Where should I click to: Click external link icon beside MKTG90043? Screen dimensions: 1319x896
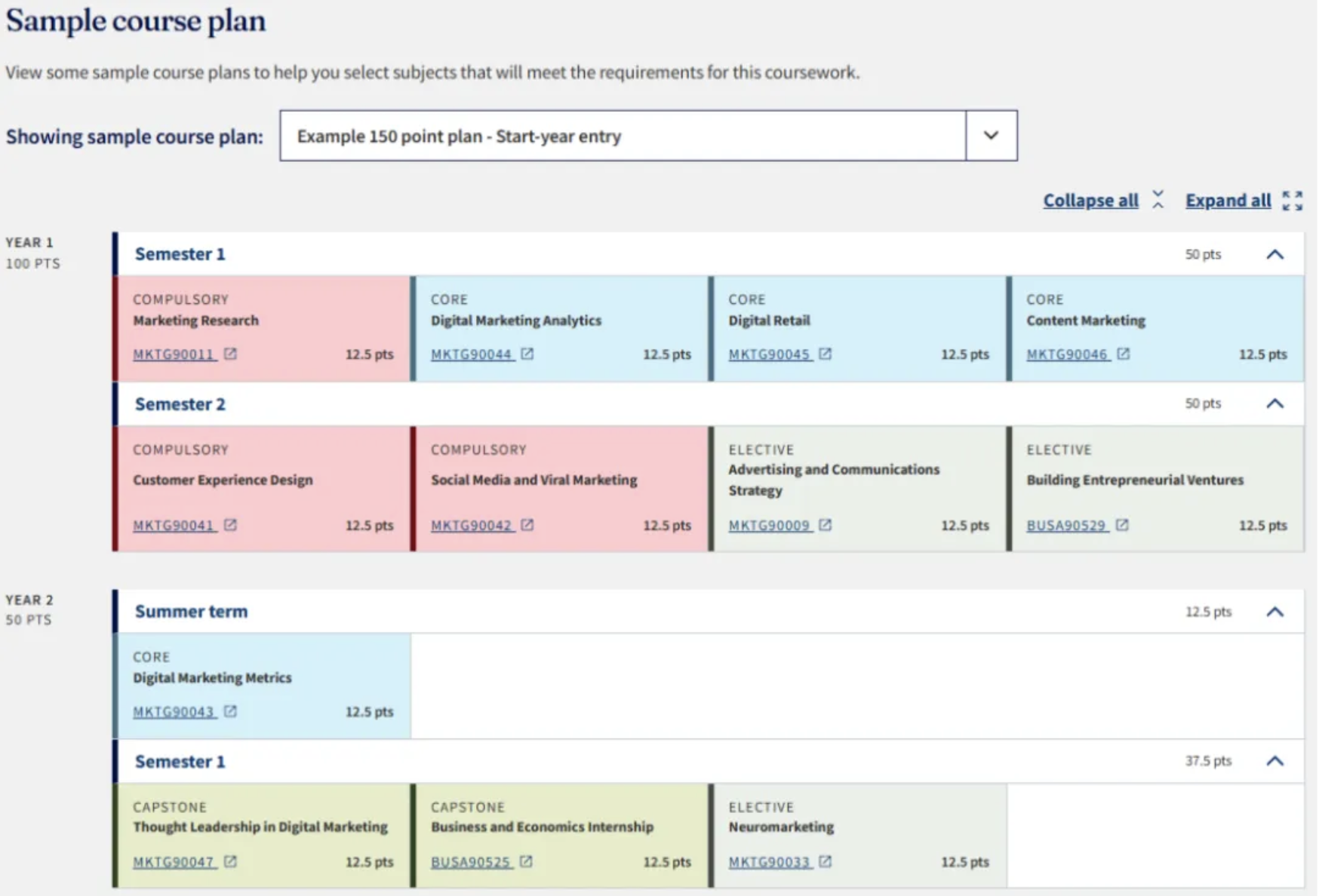(230, 711)
